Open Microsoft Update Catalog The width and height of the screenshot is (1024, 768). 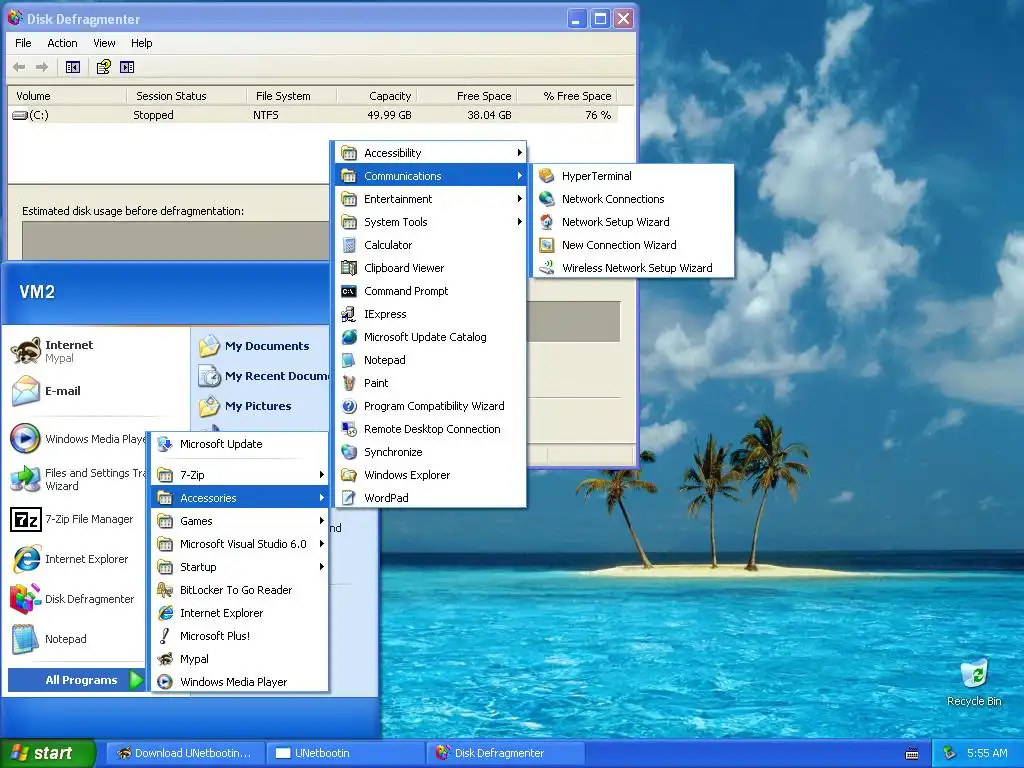pos(431,337)
